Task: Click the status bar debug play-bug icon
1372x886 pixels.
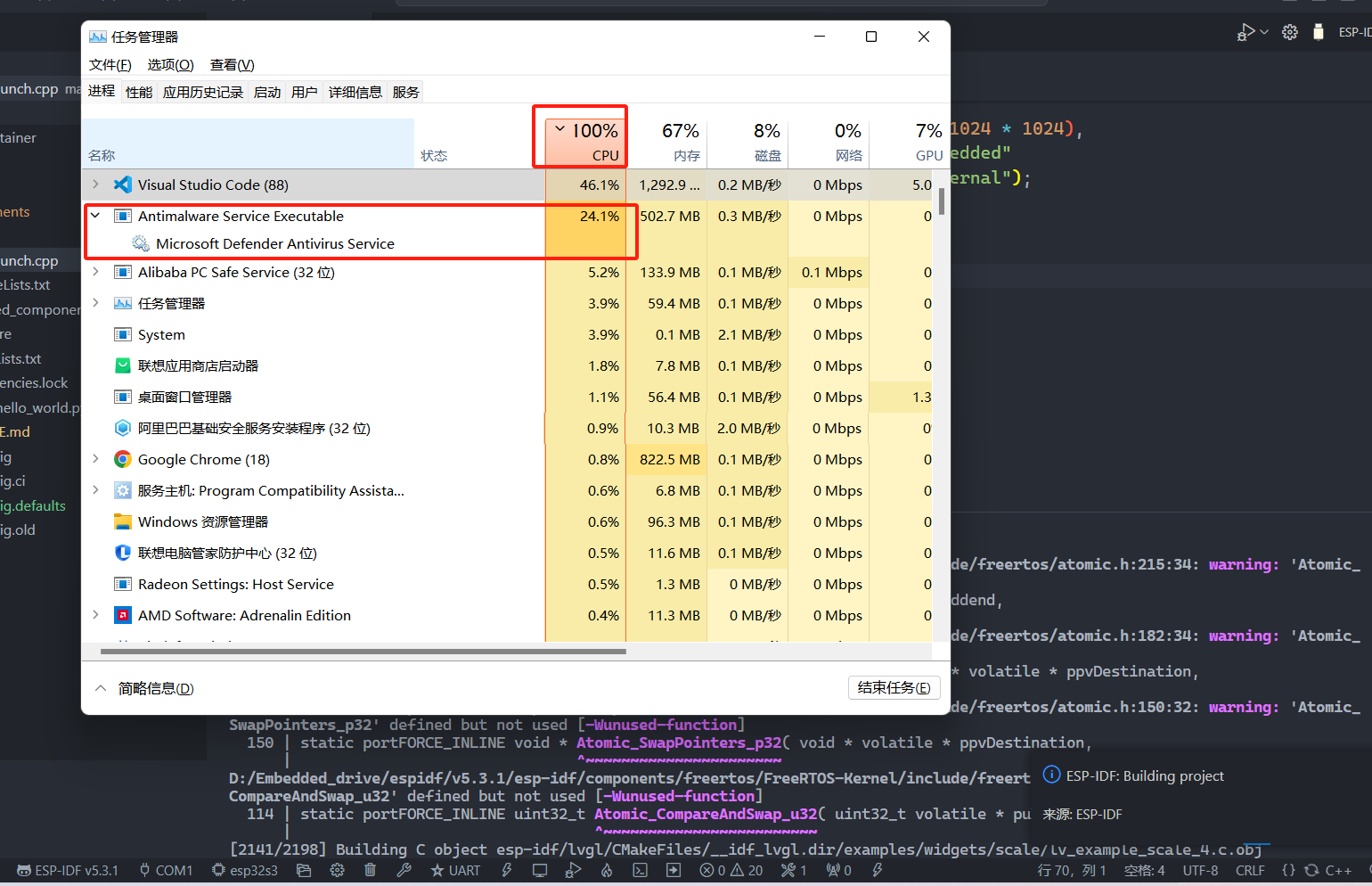Action: click(573, 870)
